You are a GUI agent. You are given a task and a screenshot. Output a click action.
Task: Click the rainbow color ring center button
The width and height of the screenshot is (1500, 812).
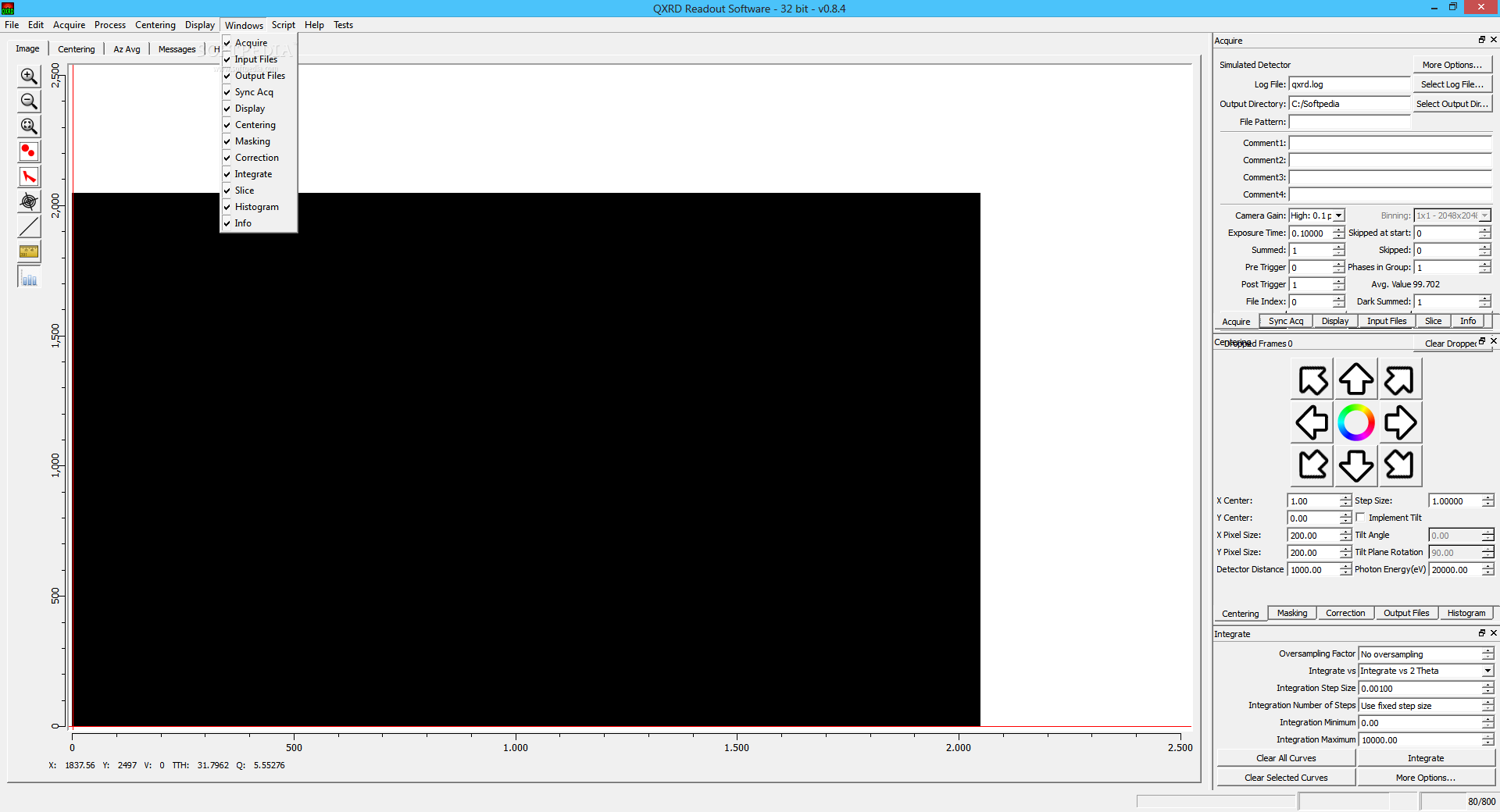coord(1356,422)
